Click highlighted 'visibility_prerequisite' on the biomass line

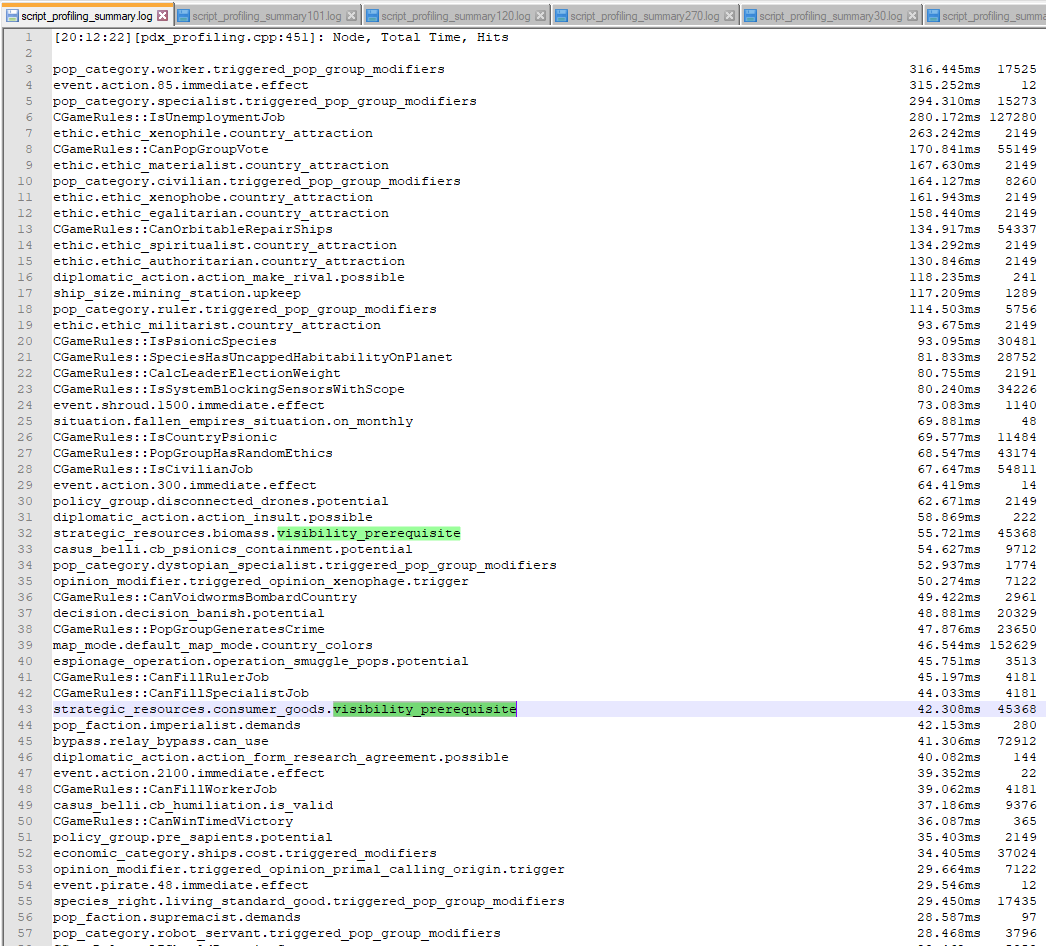[x=369, y=533]
